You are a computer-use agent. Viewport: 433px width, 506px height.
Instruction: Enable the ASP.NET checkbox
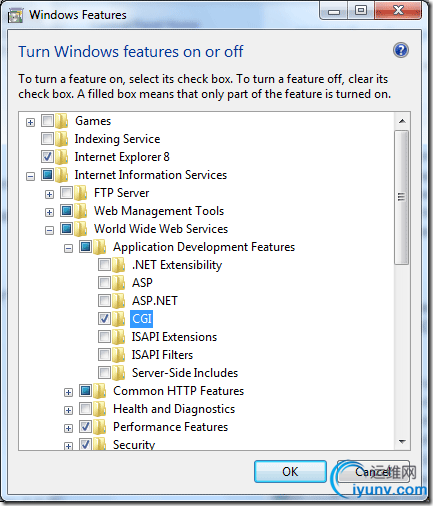pyautogui.click(x=104, y=301)
